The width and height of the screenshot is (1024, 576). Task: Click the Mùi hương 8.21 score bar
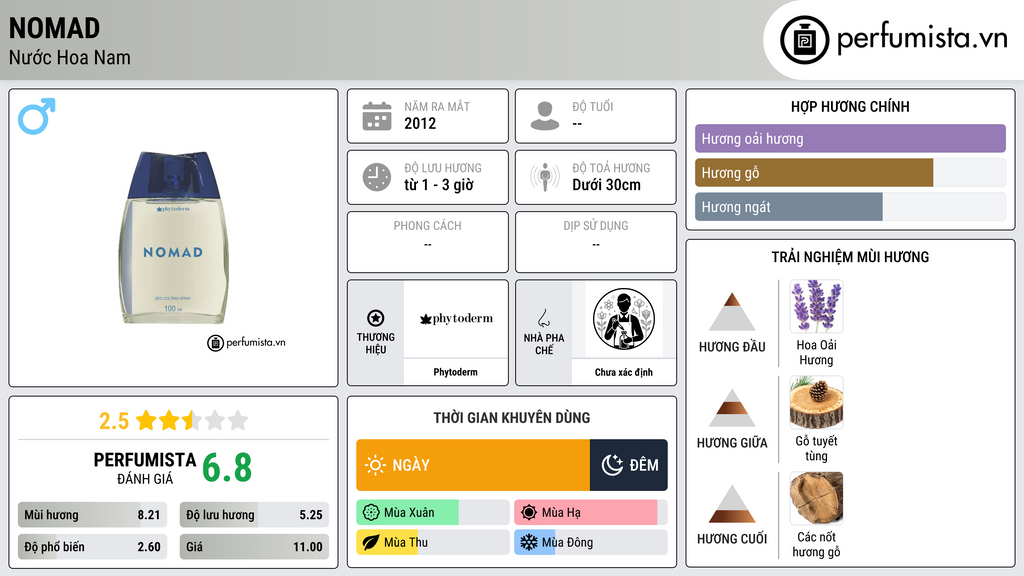[x=92, y=515]
